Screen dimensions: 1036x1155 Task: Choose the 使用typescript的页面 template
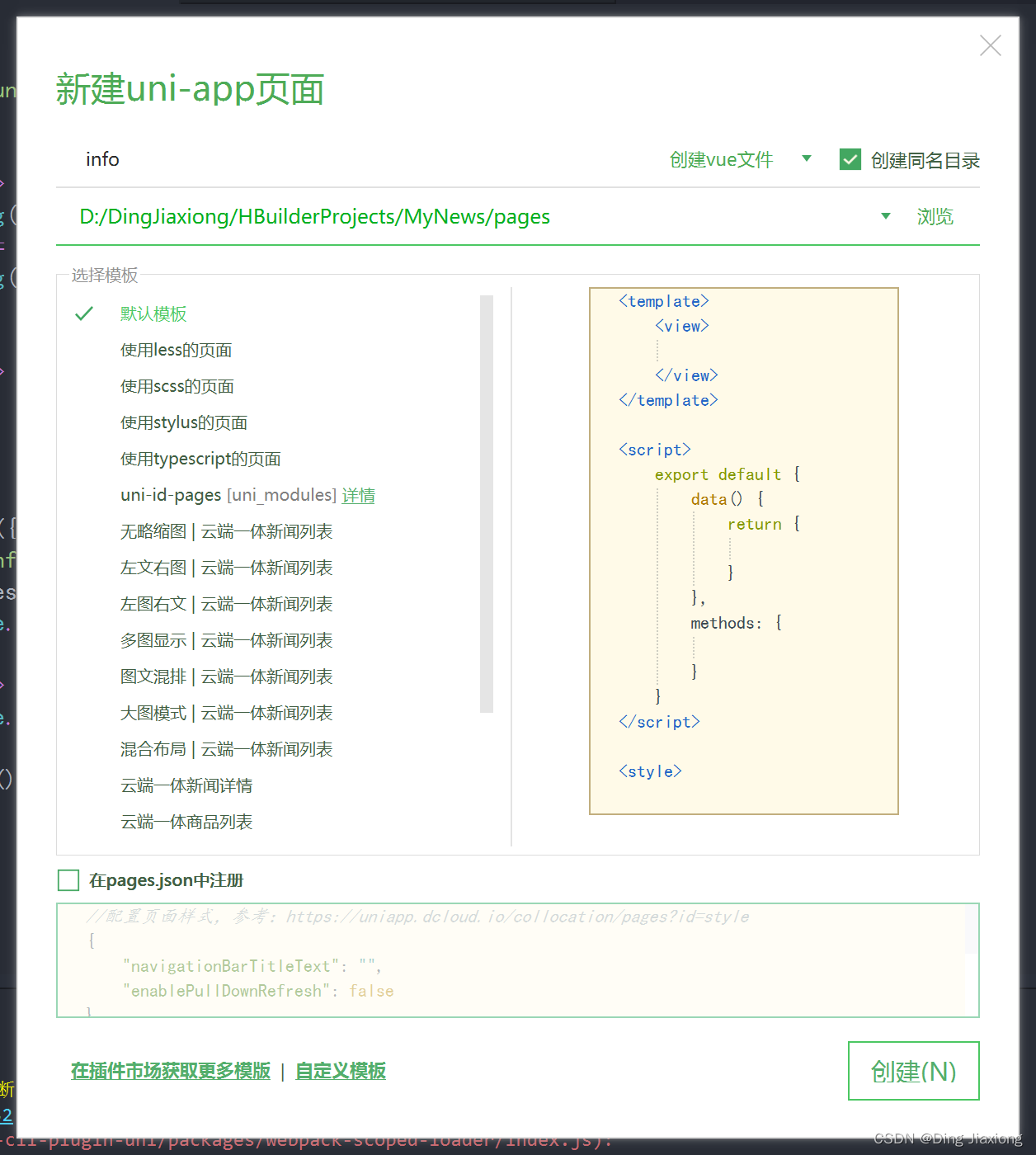pyautogui.click(x=200, y=459)
